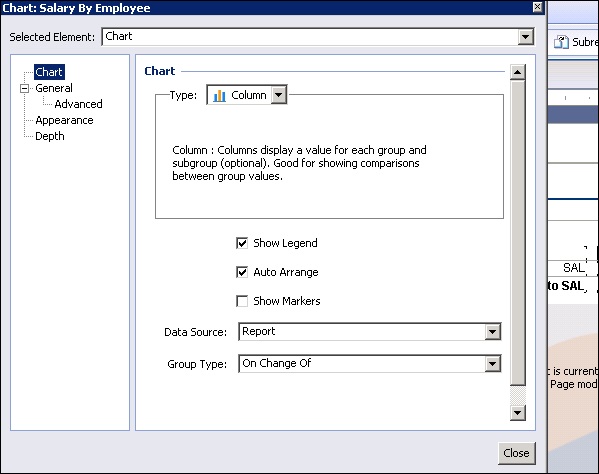Go to the Depth settings page
The height and width of the screenshot is (474, 599).
(x=50, y=136)
